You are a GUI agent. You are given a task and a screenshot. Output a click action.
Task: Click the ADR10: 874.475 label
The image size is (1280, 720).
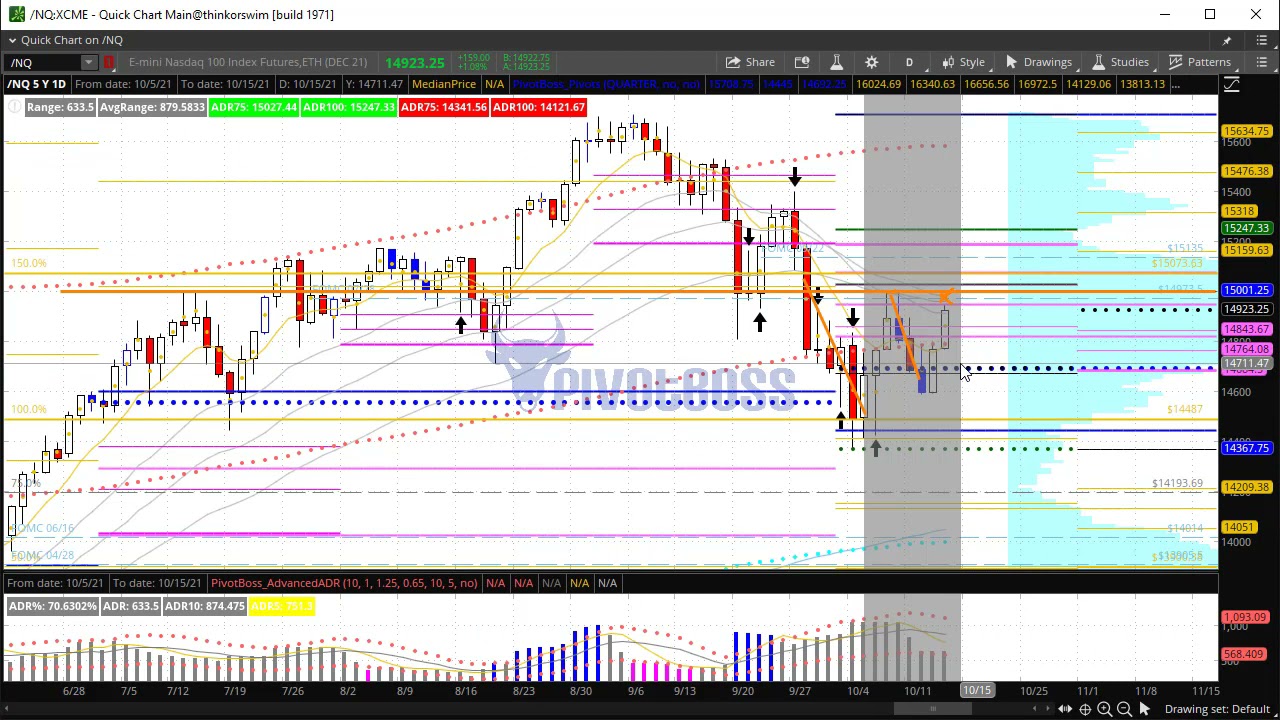click(x=205, y=606)
